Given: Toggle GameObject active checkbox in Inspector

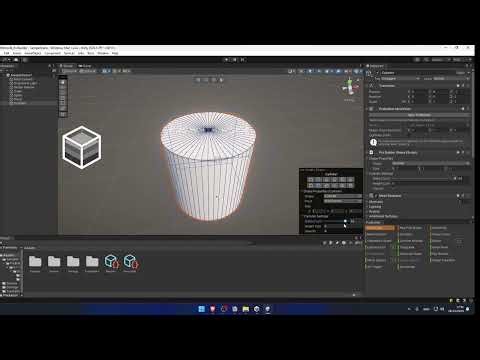Looking at the screenshot, I should click(x=378, y=72).
